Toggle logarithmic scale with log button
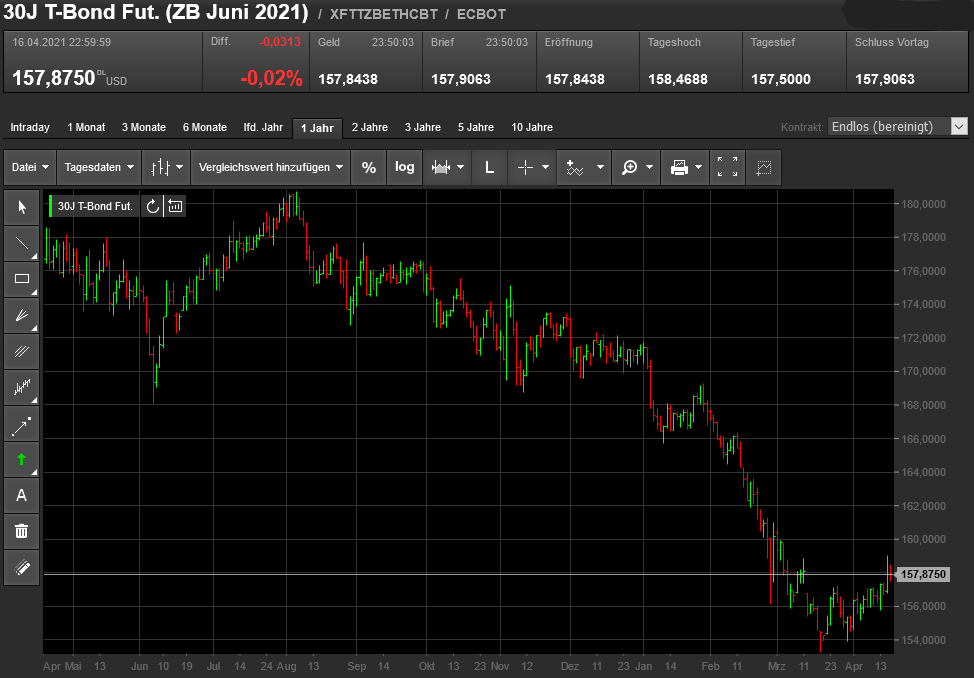 pyautogui.click(x=404, y=168)
